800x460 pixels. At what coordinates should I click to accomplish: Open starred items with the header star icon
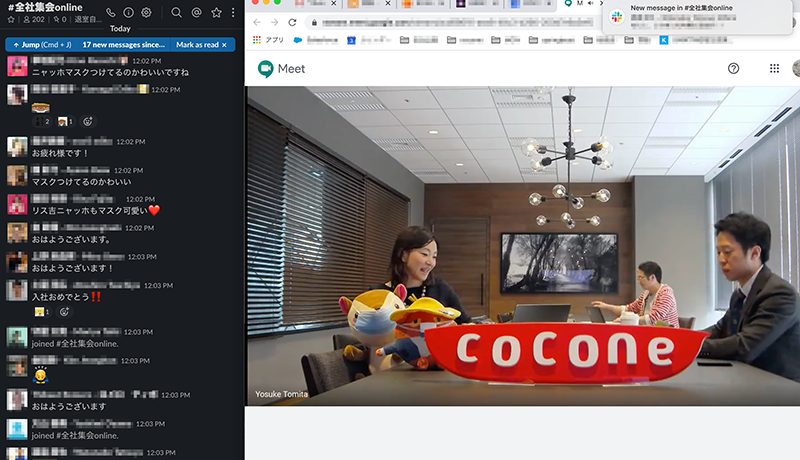(x=216, y=12)
